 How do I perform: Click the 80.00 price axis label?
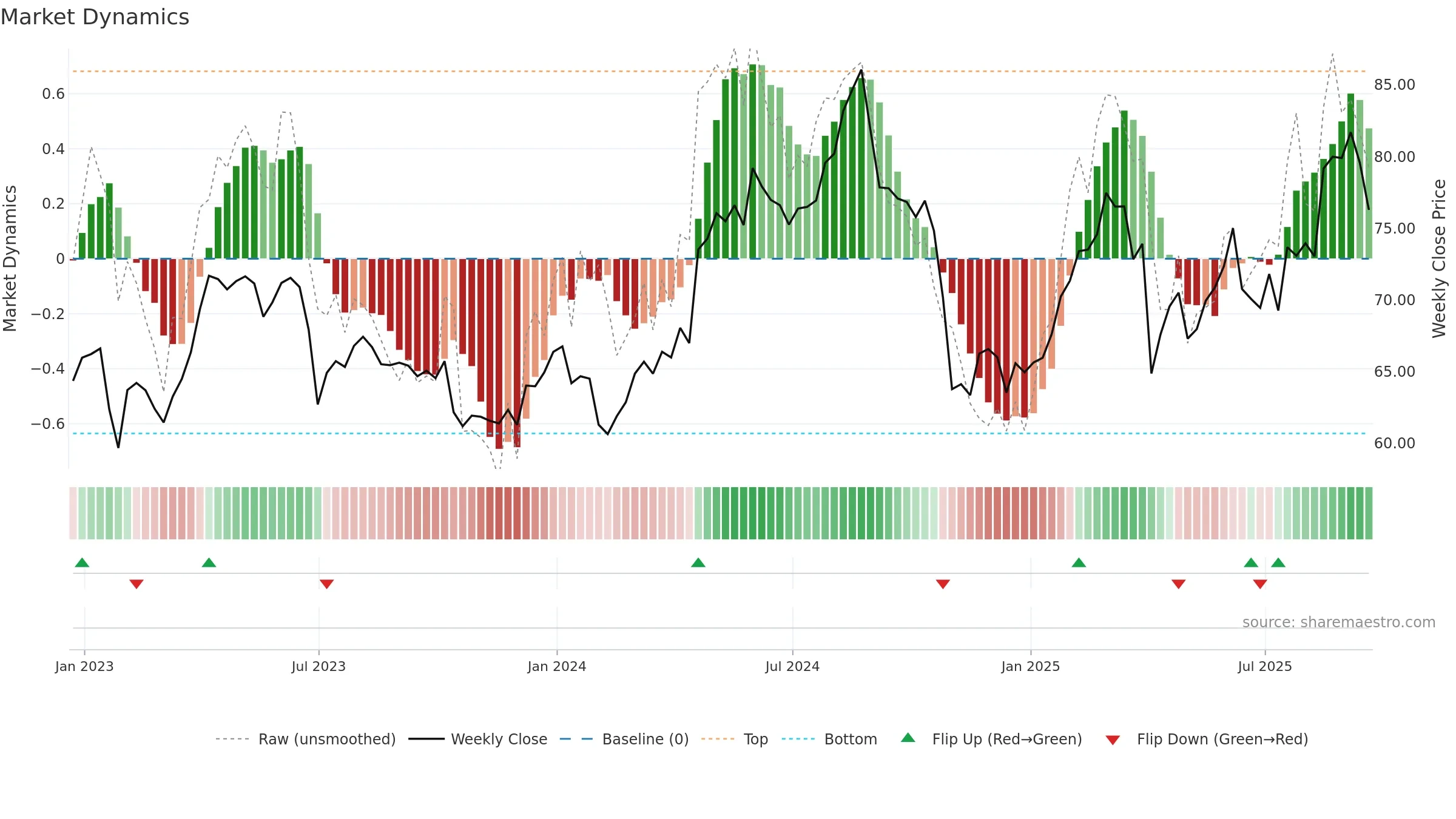[x=1395, y=157]
